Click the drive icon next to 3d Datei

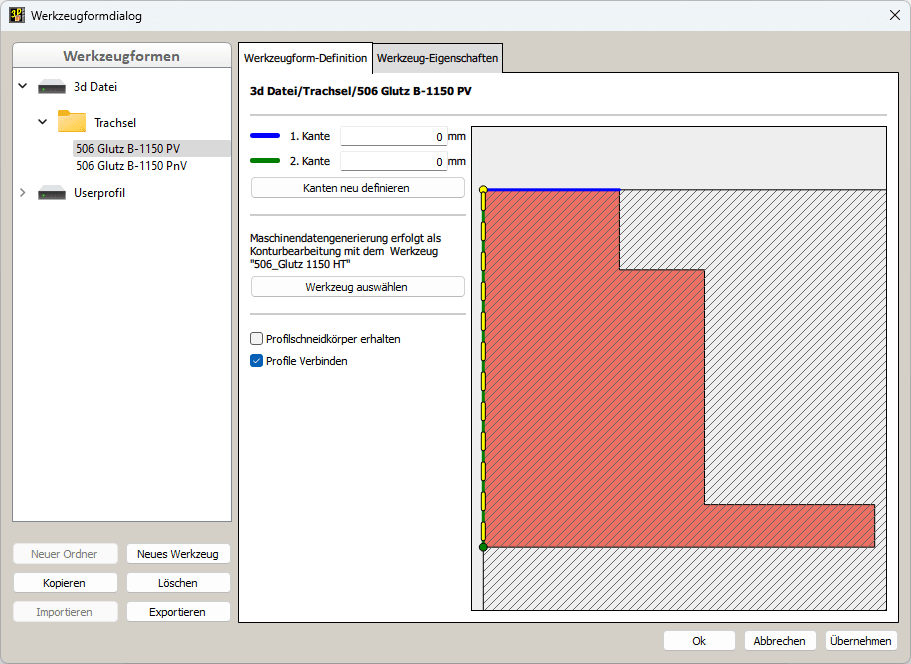point(50,87)
